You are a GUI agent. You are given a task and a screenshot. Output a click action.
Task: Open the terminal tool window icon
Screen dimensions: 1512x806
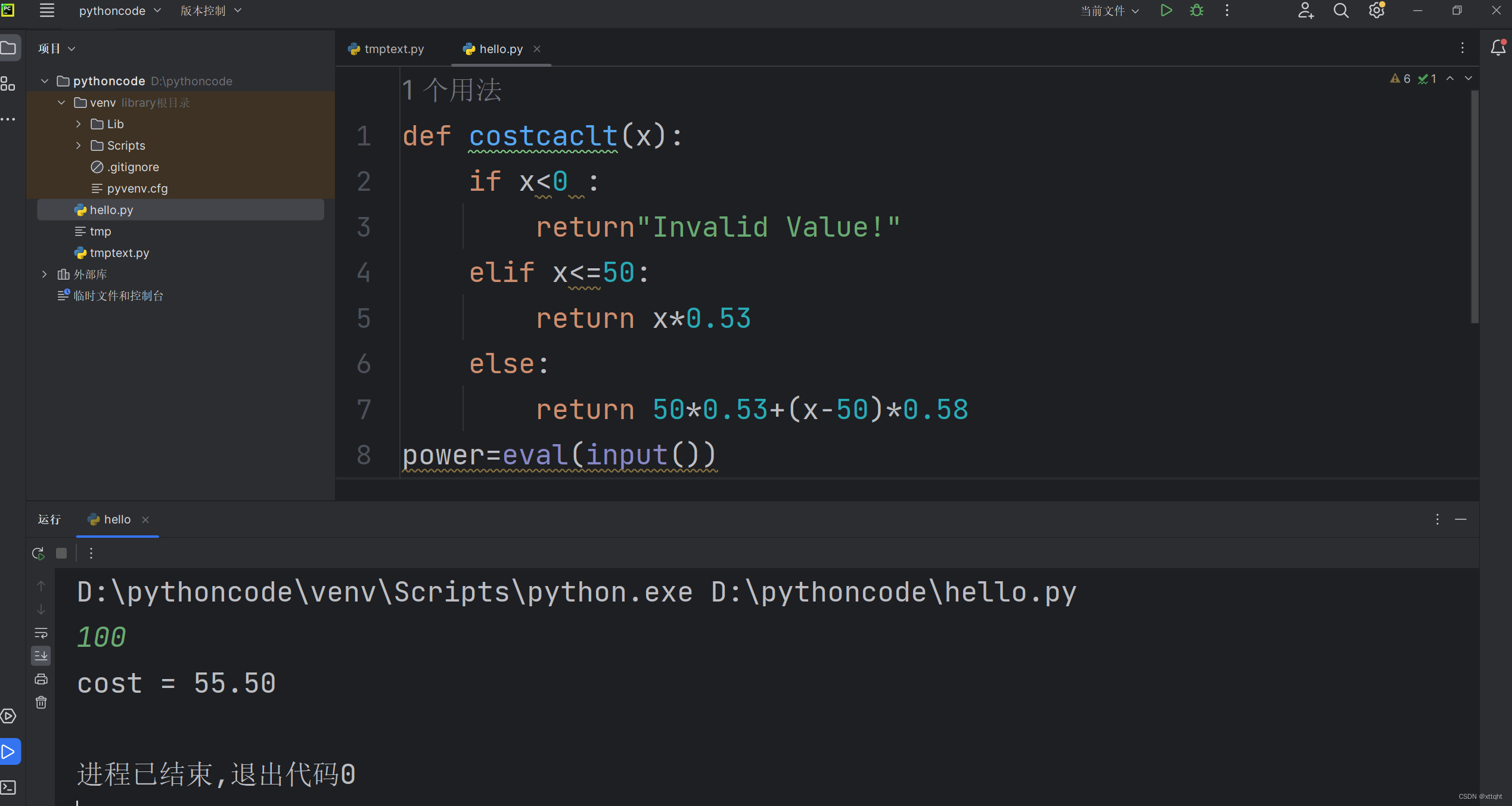[x=8, y=788]
